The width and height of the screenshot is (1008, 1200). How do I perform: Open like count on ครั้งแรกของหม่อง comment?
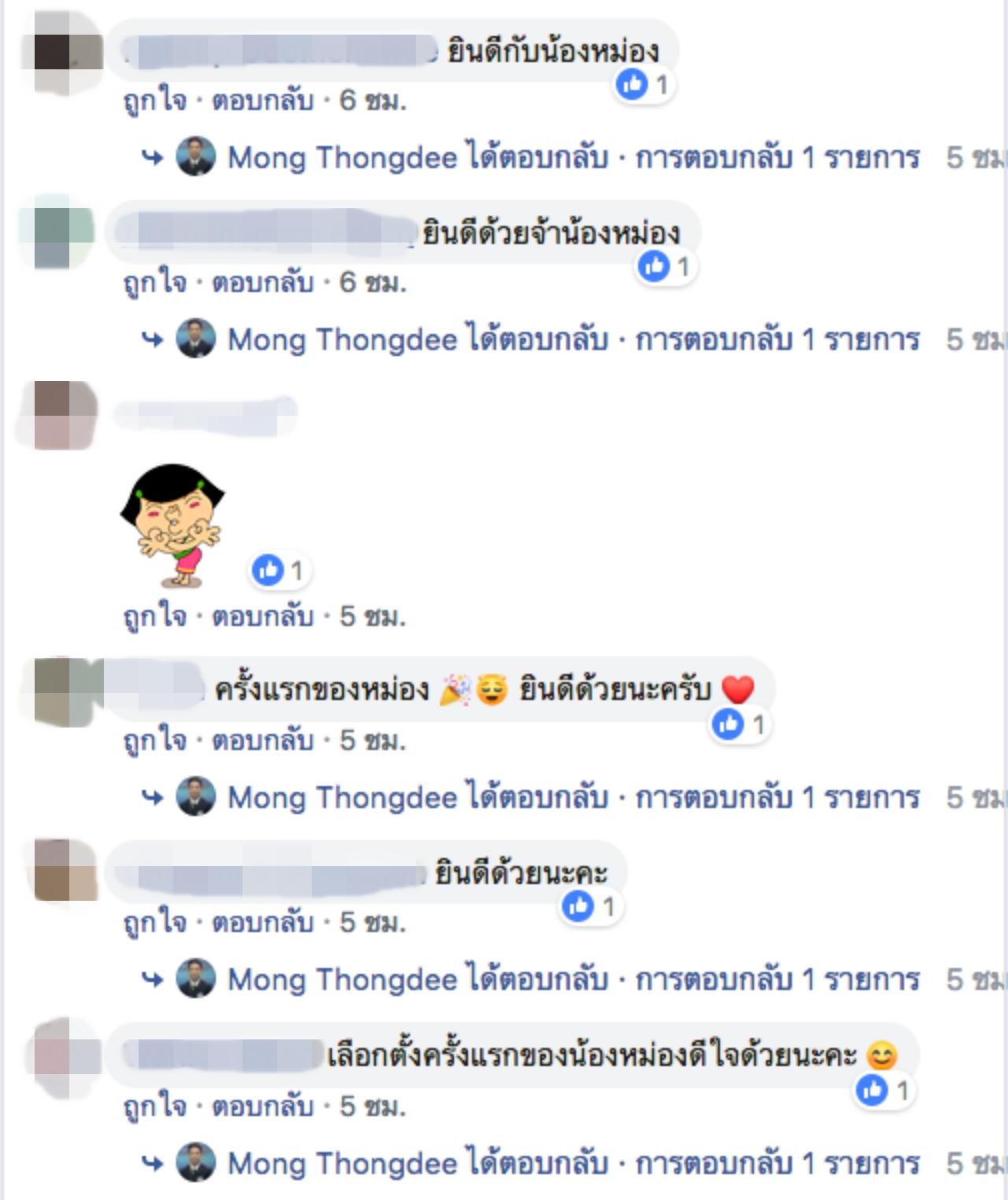(739, 724)
